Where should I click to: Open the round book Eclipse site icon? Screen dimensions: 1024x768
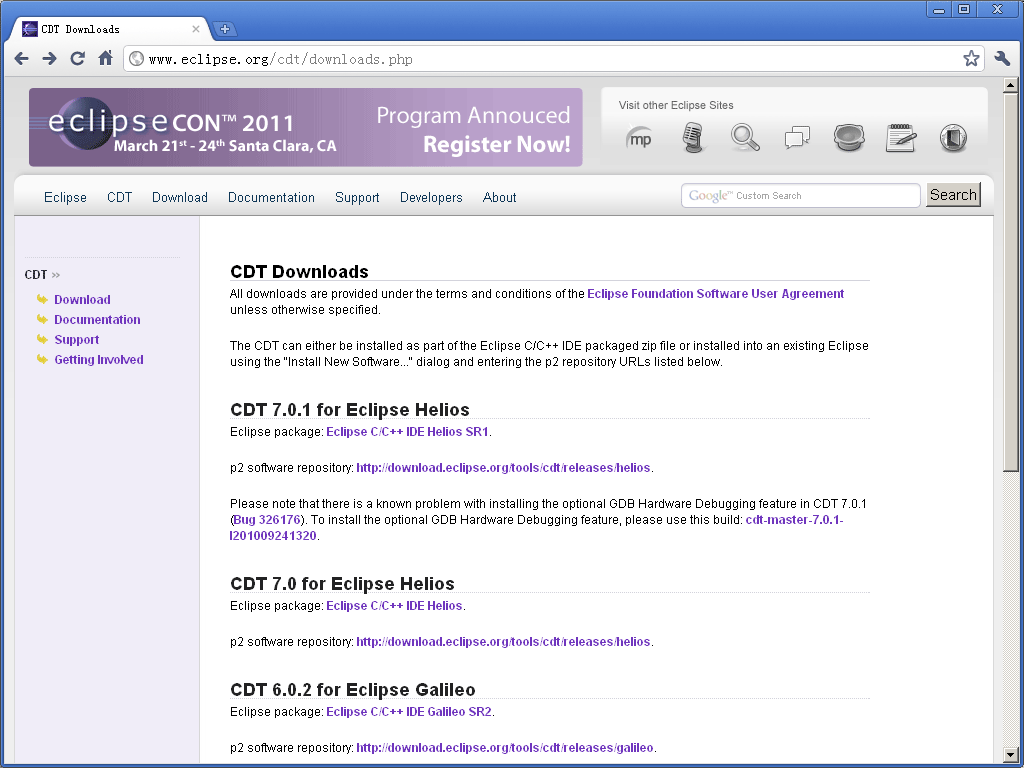pyautogui.click(x=953, y=138)
